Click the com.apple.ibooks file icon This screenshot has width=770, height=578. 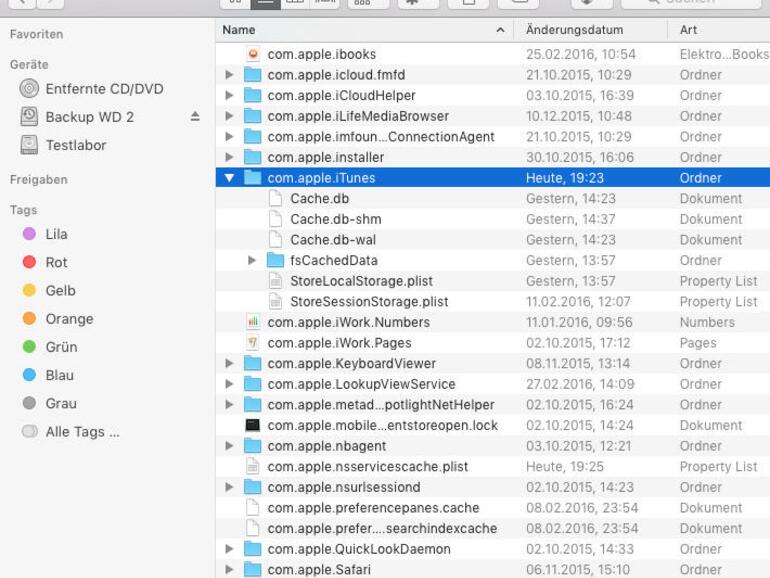coord(253,54)
